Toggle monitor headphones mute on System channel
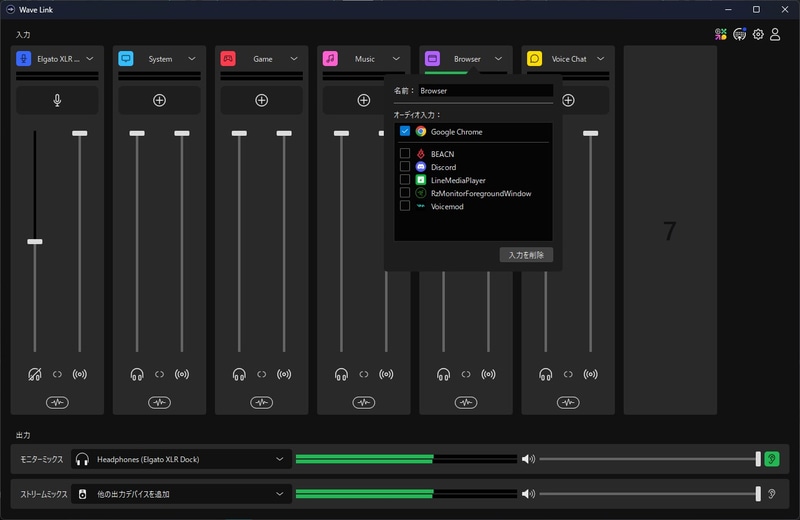Image resolution: width=800 pixels, height=520 pixels. tap(137, 375)
